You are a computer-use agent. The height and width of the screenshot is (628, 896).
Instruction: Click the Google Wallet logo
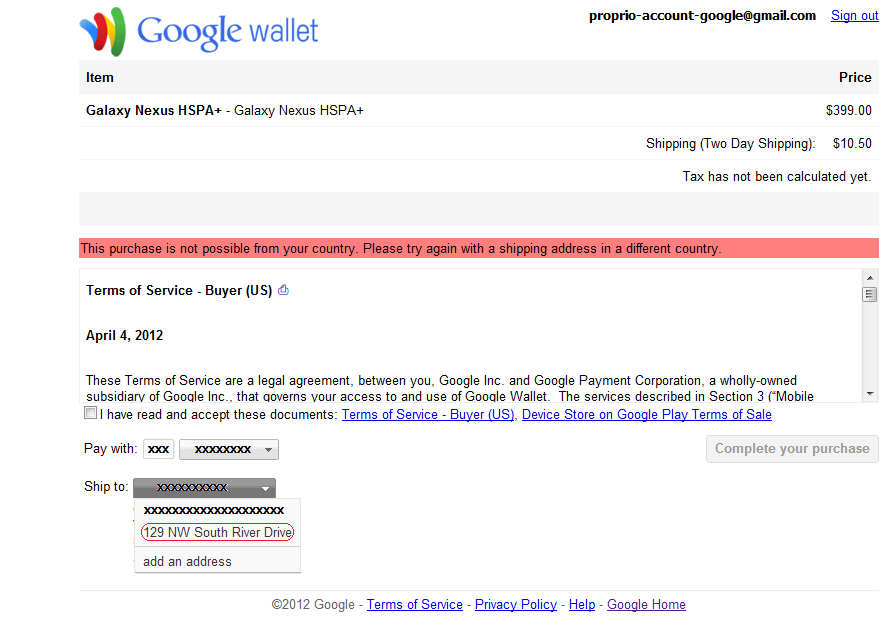click(199, 31)
